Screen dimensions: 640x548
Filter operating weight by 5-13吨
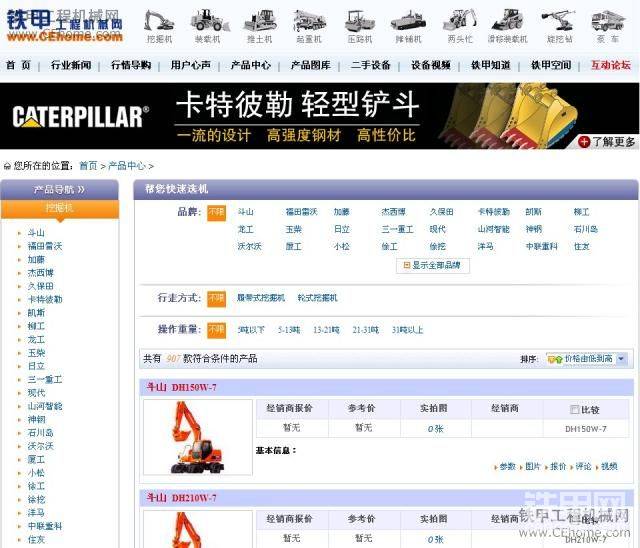pos(289,330)
